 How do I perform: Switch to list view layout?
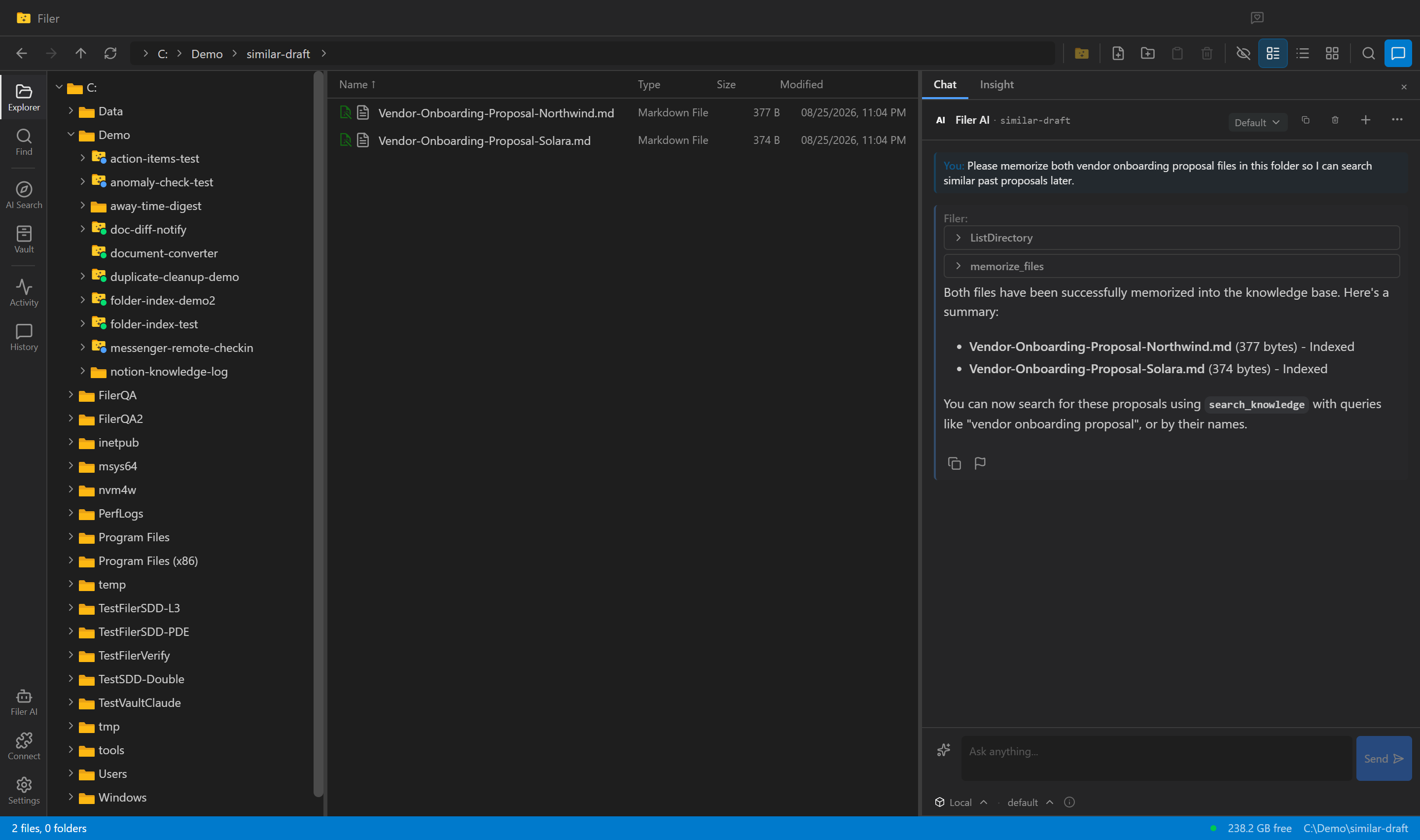(x=1303, y=53)
